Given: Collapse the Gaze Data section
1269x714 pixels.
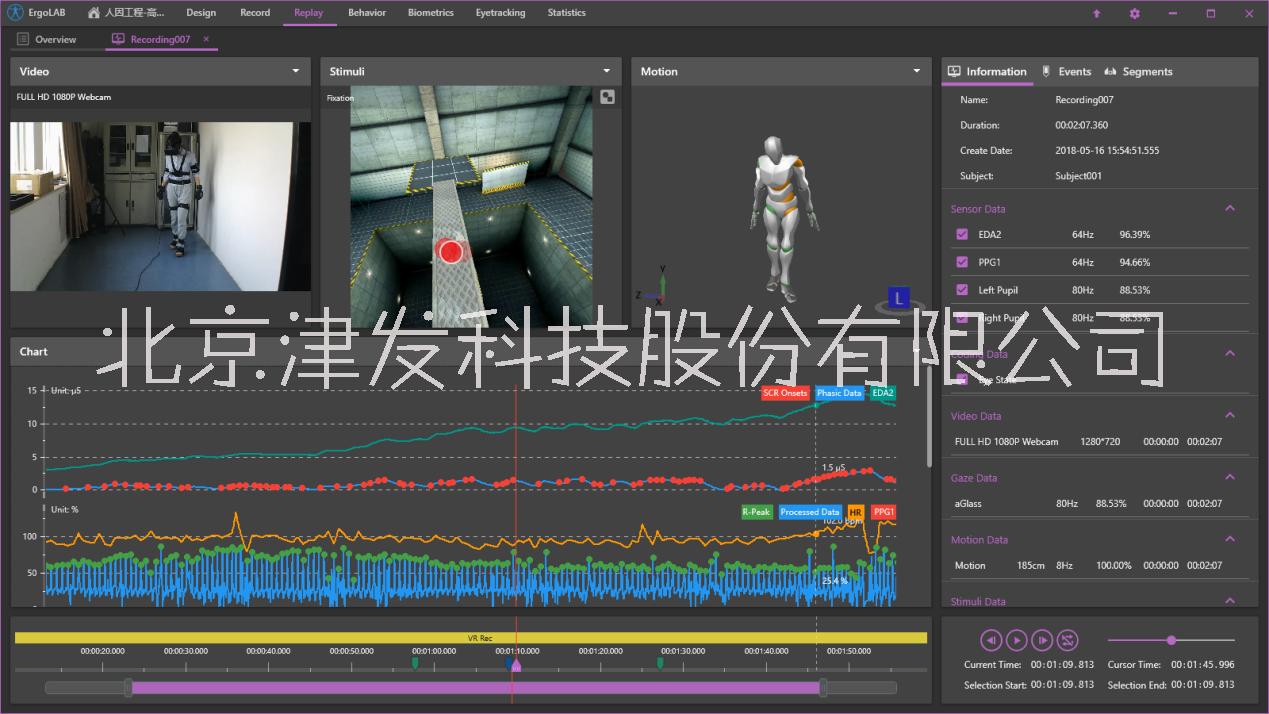Looking at the screenshot, I should coord(1230,478).
